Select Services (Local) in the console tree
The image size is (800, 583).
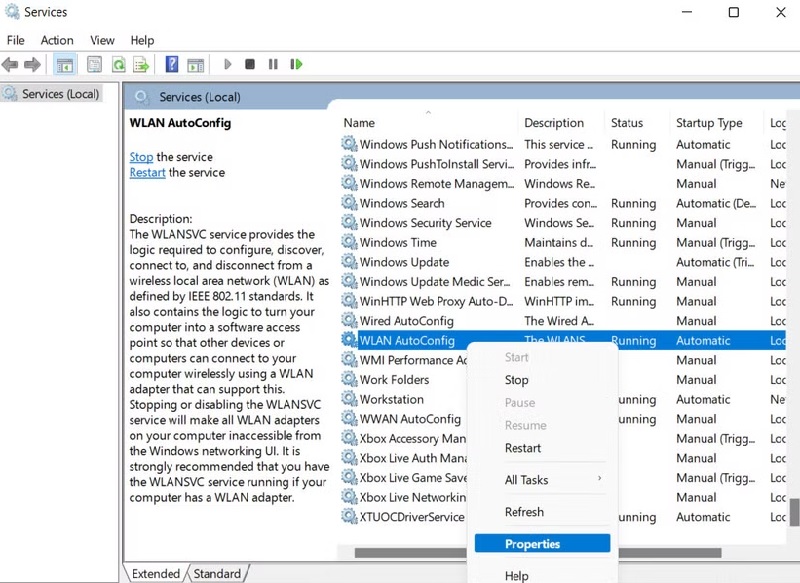[x=60, y=94]
